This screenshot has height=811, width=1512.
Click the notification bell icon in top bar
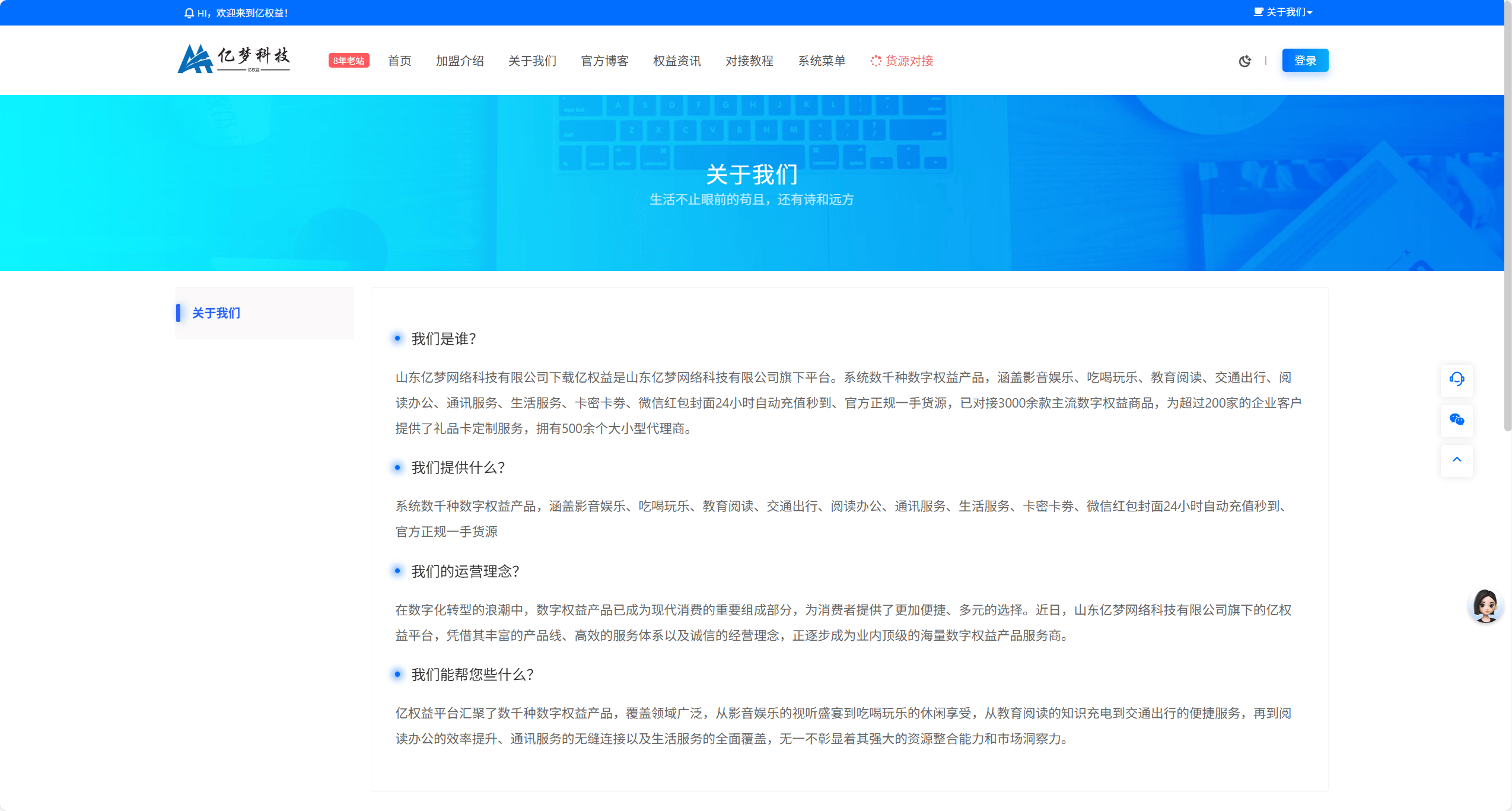(189, 13)
